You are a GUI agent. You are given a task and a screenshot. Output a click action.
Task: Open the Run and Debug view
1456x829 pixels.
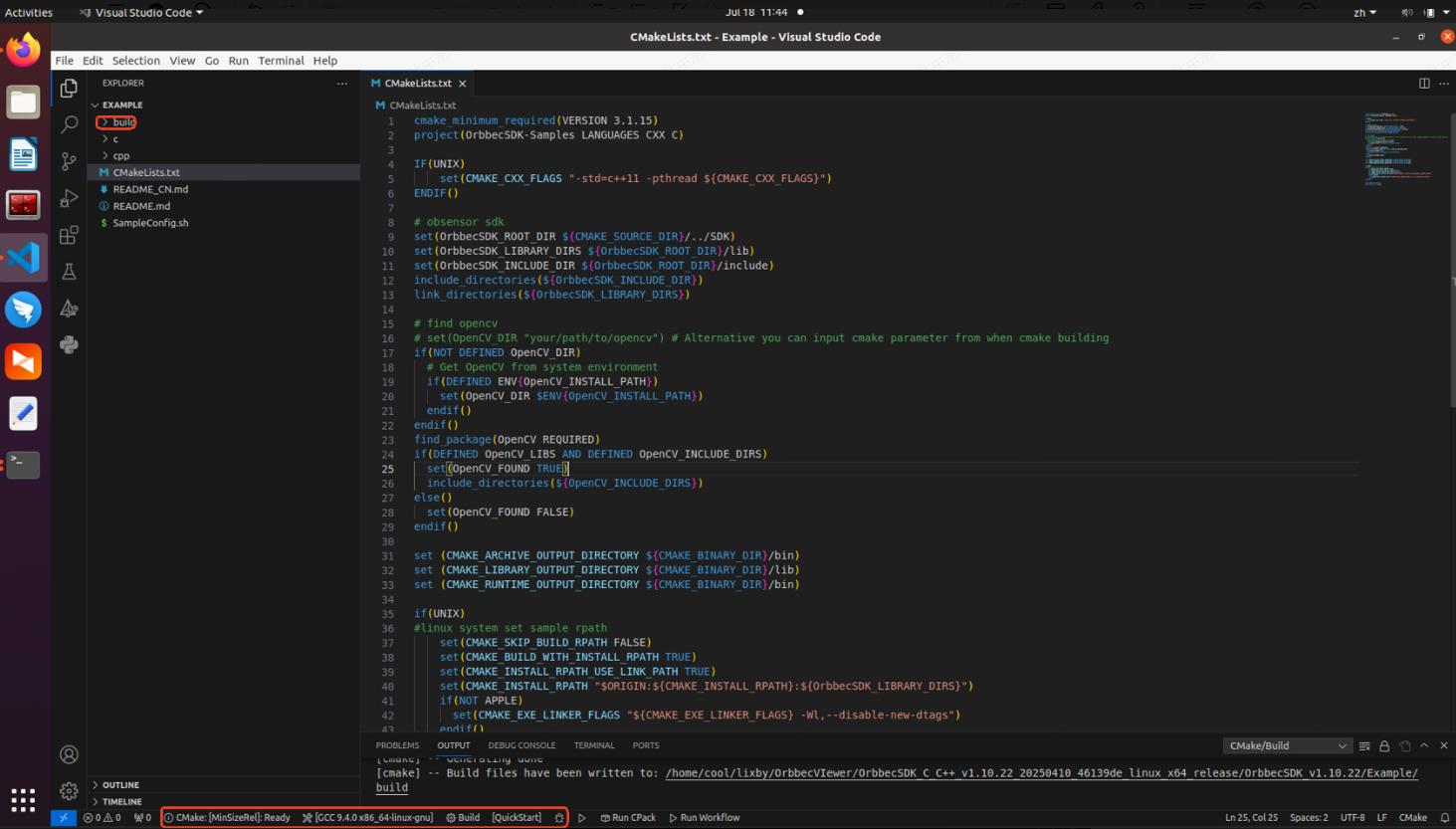pyautogui.click(x=69, y=198)
